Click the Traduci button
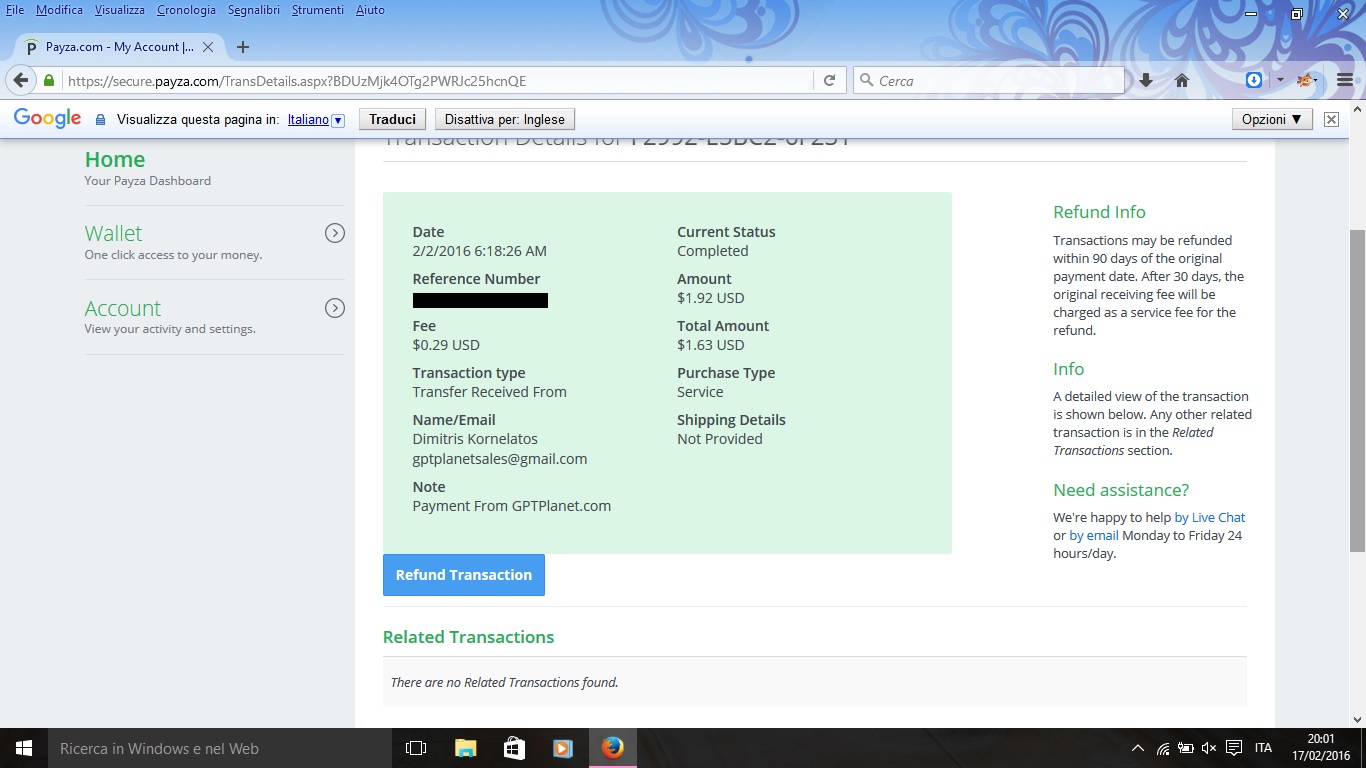The image size is (1366, 768). [x=392, y=119]
